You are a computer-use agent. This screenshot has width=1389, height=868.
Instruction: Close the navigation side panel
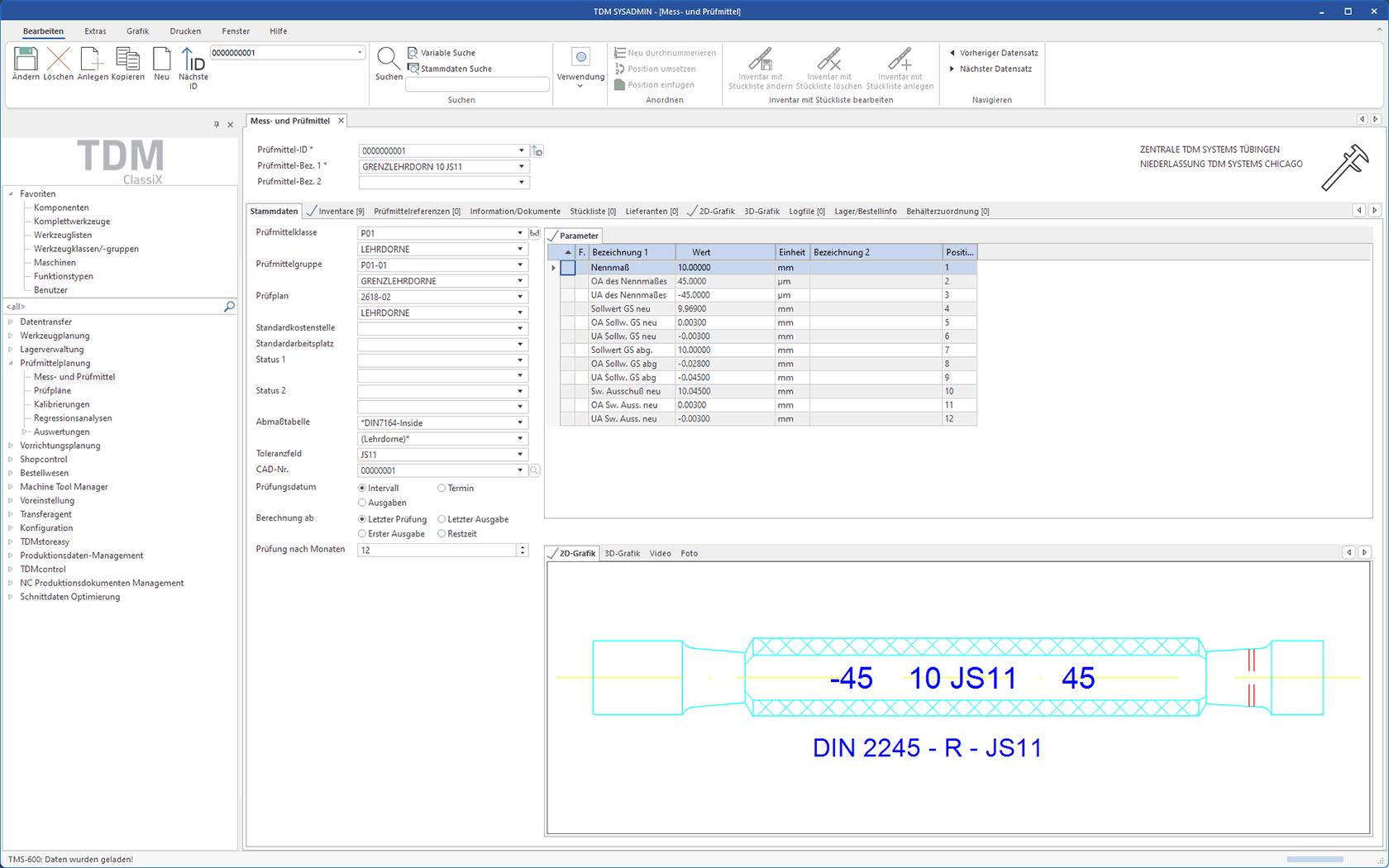231,125
